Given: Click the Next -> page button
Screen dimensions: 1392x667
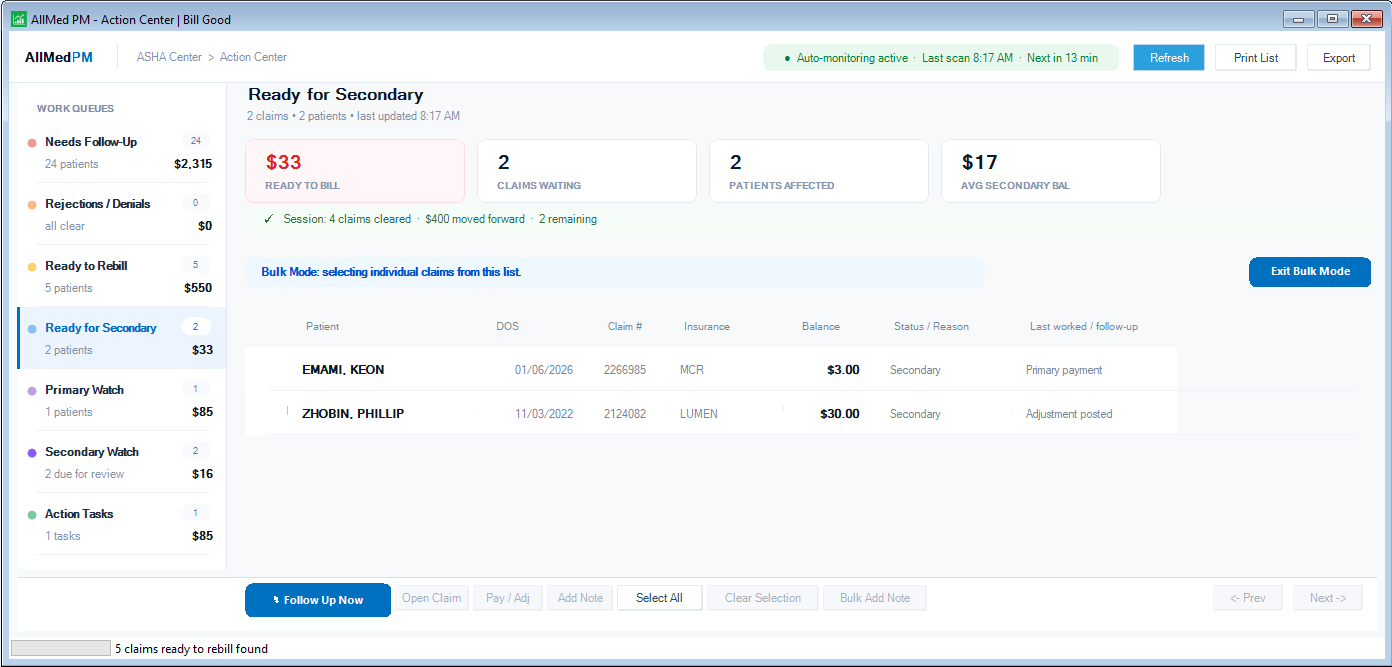Looking at the screenshot, I should pos(1327,598).
